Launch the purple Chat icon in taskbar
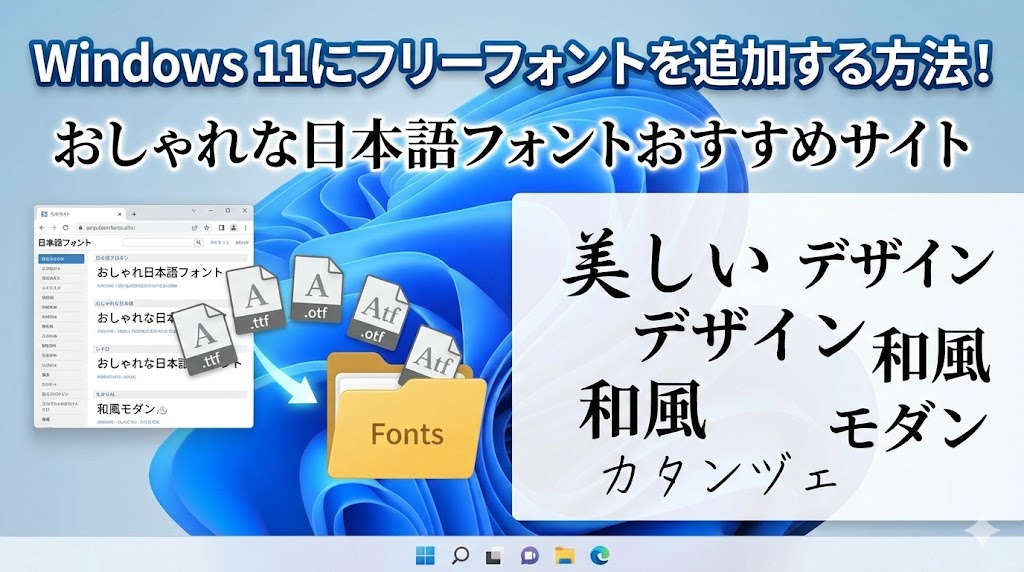The image size is (1024, 572). point(529,555)
